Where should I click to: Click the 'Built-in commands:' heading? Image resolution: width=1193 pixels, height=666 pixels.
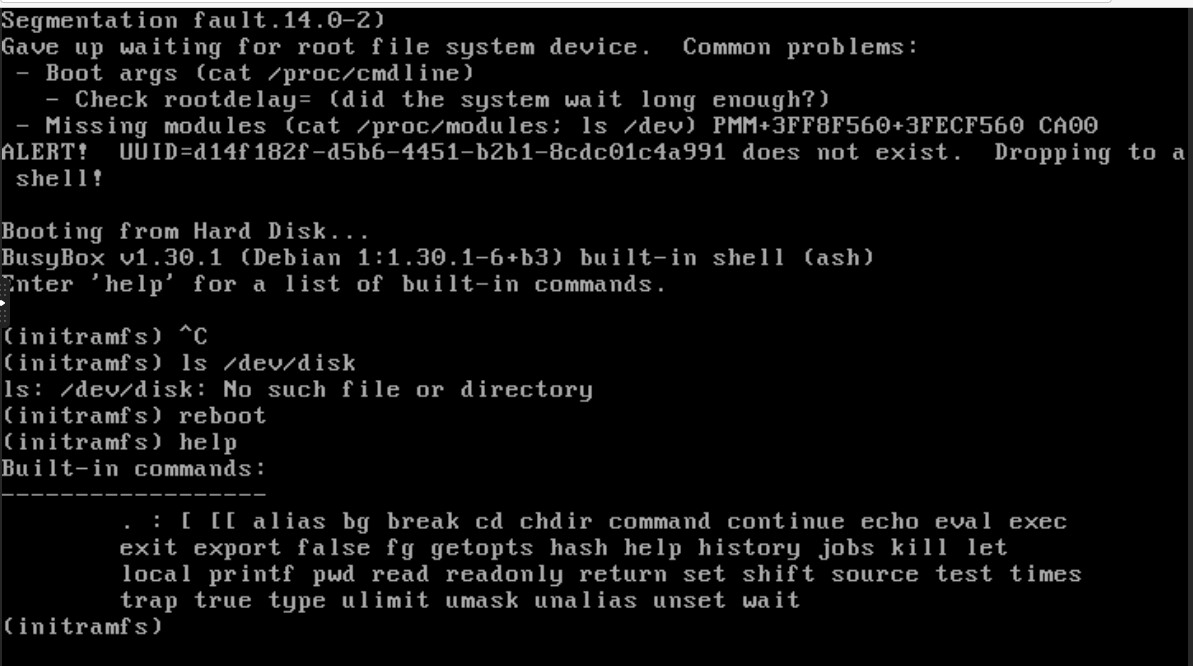coord(133,469)
